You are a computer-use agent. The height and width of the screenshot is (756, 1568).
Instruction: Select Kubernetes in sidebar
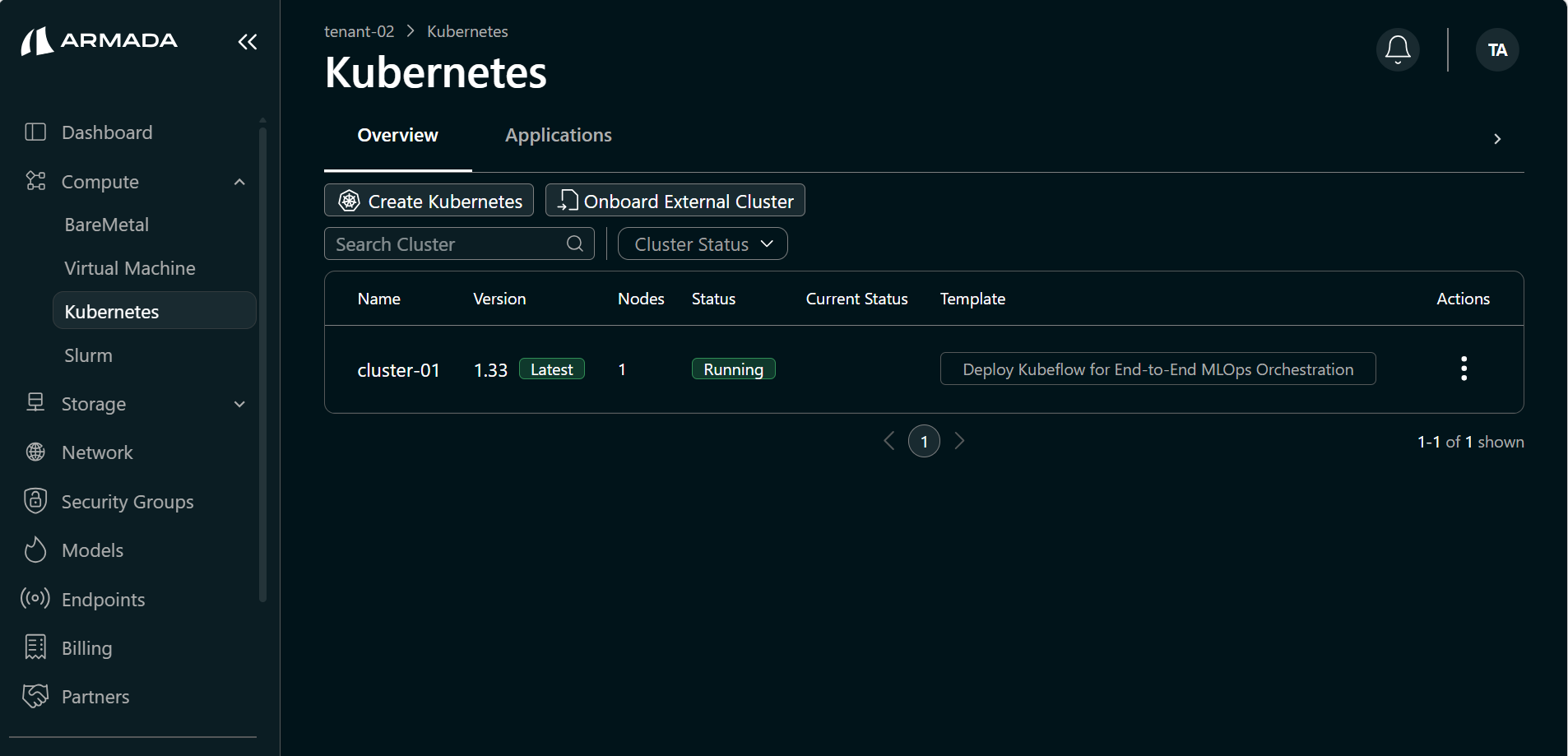point(155,311)
